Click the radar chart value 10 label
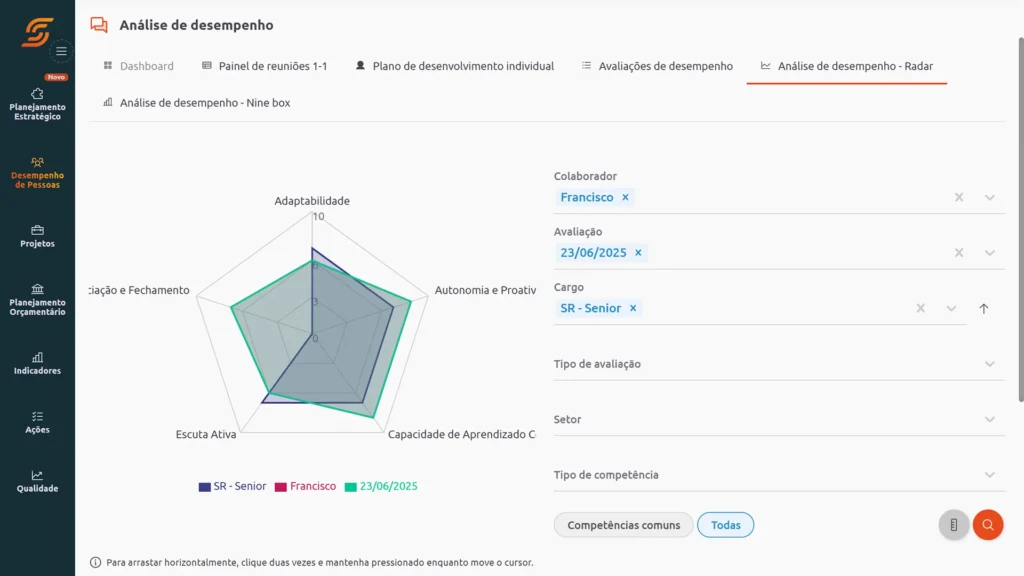Image resolution: width=1024 pixels, height=576 pixels. [x=318, y=217]
